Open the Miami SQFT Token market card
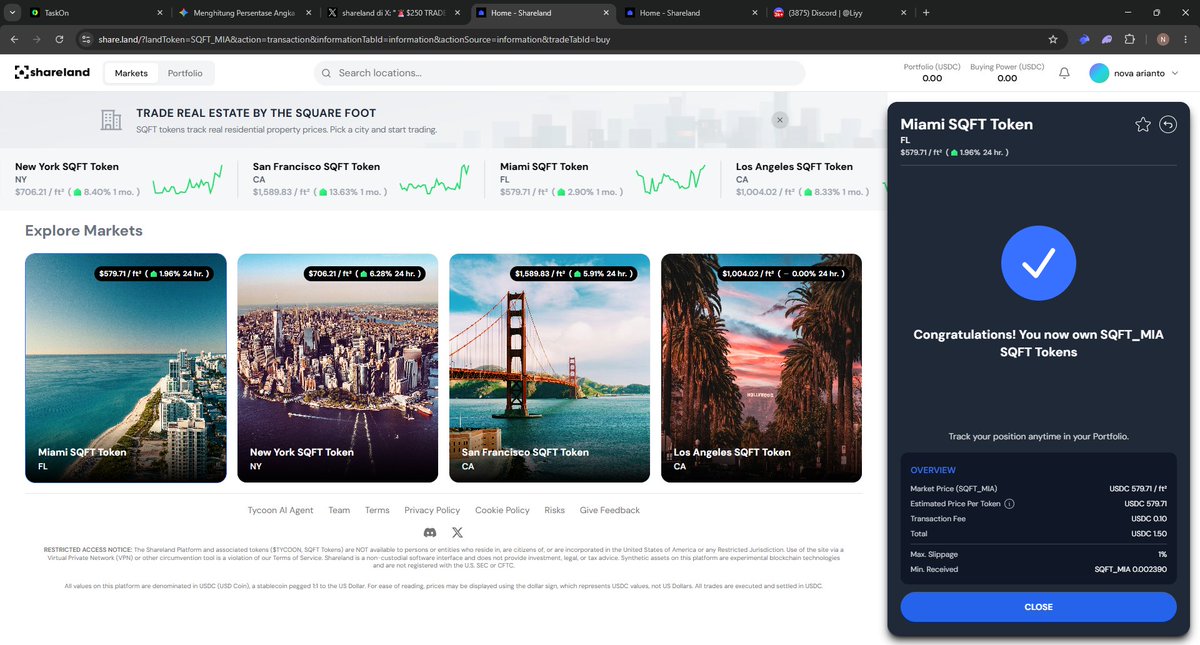The width and height of the screenshot is (1200, 645). point(126,368)
